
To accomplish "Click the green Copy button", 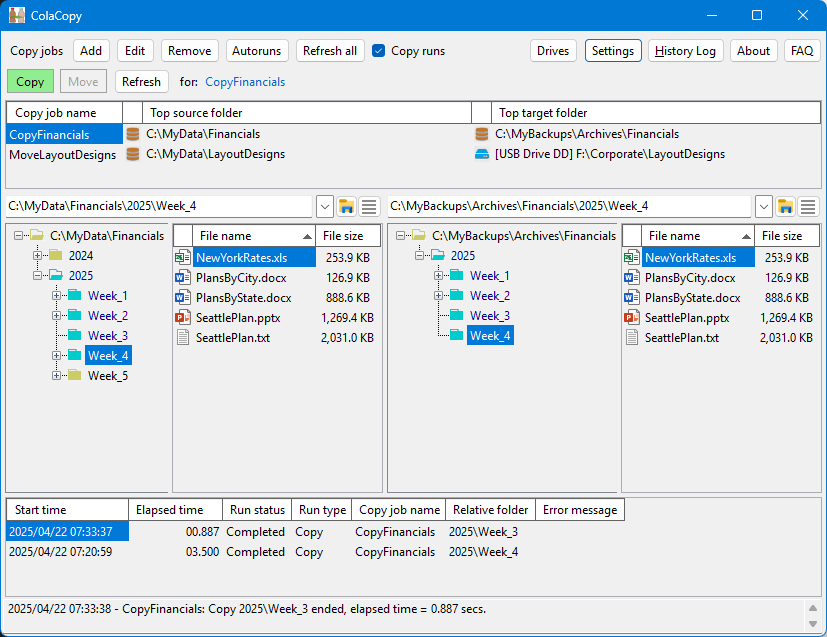I will (30, 82).
